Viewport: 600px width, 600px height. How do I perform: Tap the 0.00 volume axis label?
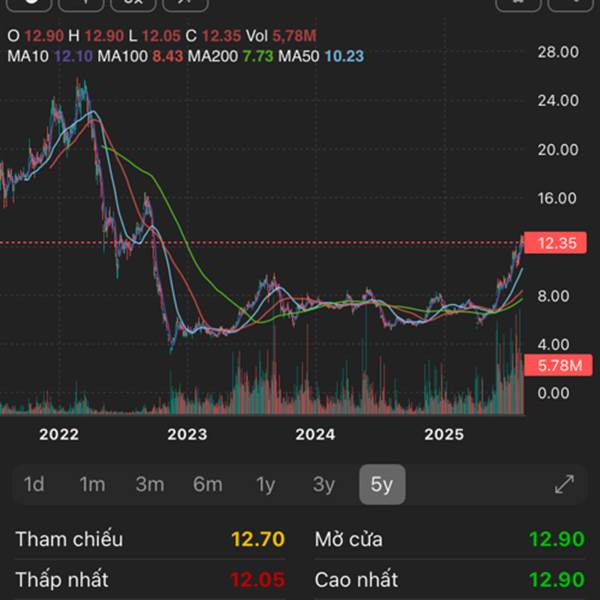553,393
